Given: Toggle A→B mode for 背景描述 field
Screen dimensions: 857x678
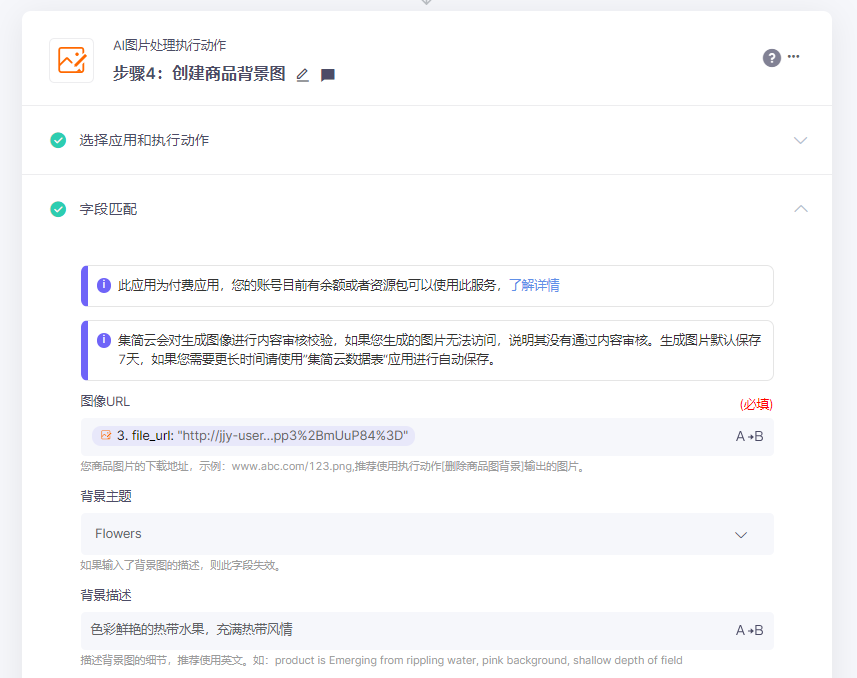Looking at the screenshot, I should [749, 630].
